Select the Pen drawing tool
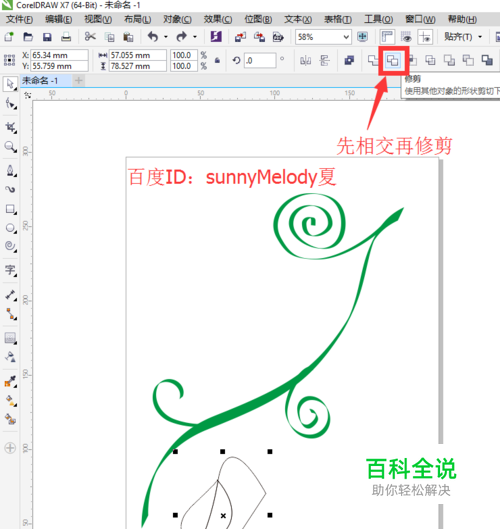The height and width of the screenshot is (529, 500). tap(10, 170)
